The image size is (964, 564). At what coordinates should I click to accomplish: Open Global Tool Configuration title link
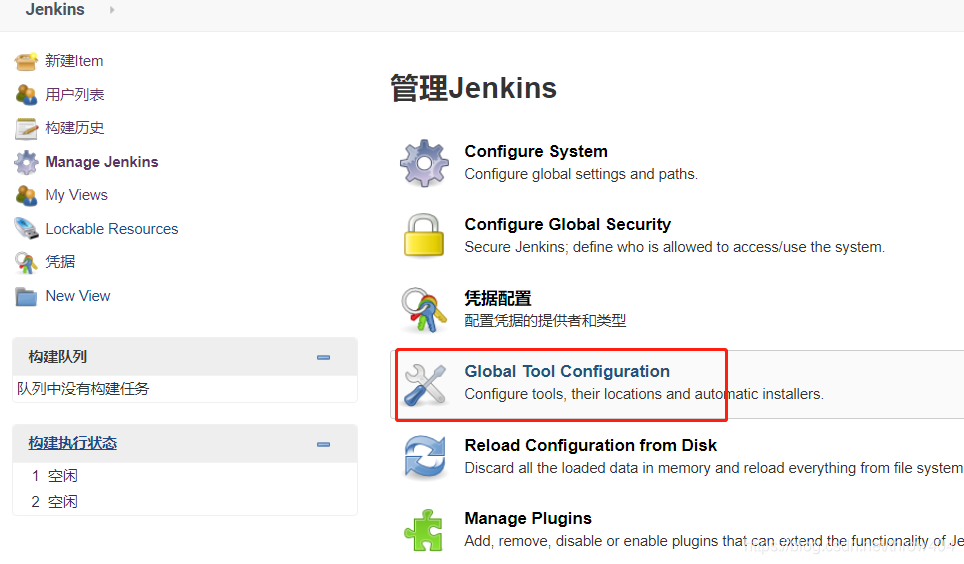(x=567, y=371)
